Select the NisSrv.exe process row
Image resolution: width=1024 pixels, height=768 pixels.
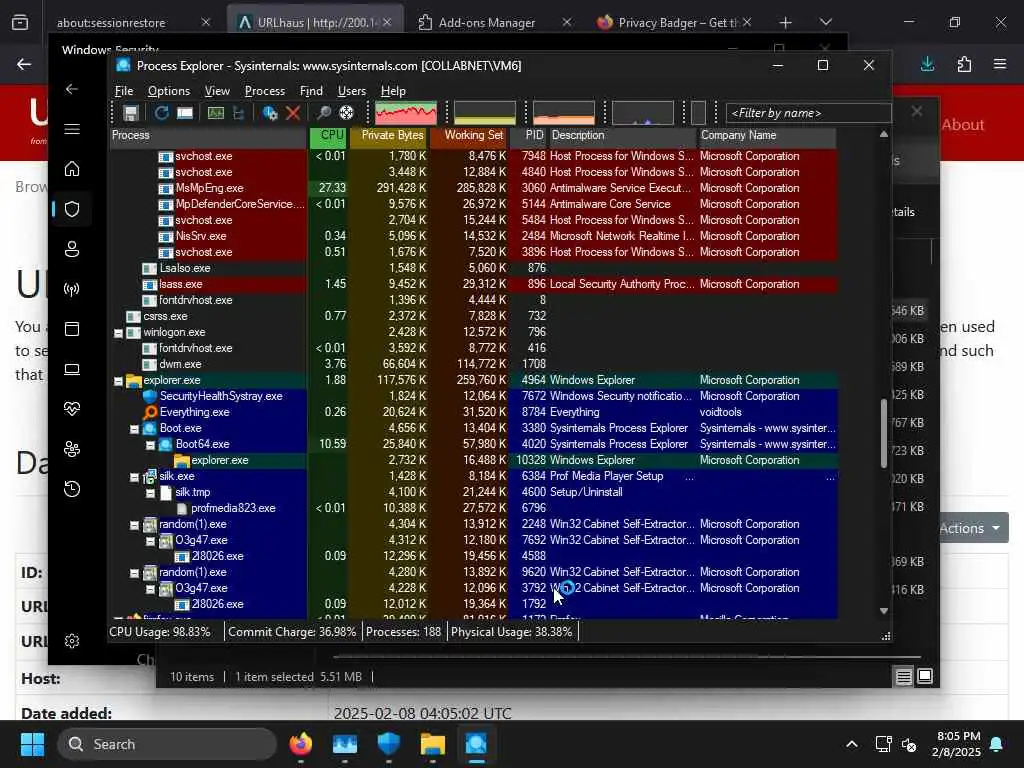pyautogui.click(x=473, y=236)
